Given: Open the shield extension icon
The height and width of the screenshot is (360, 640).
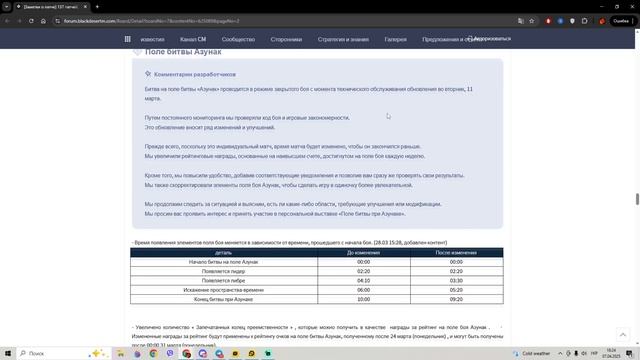Looking at the screenshot, I should pos(572,21).
